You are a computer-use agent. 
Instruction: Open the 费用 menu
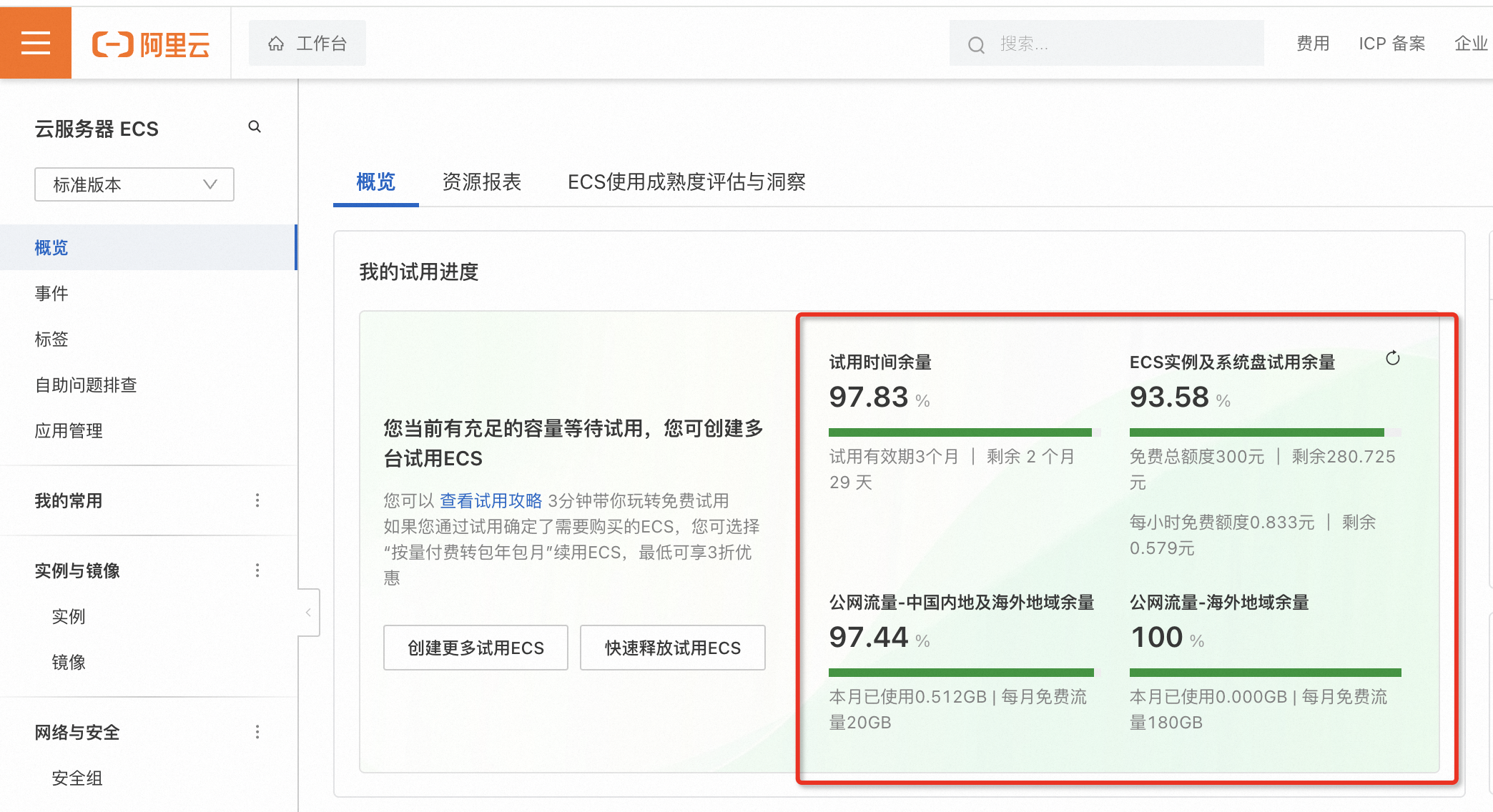[1313, 44]
